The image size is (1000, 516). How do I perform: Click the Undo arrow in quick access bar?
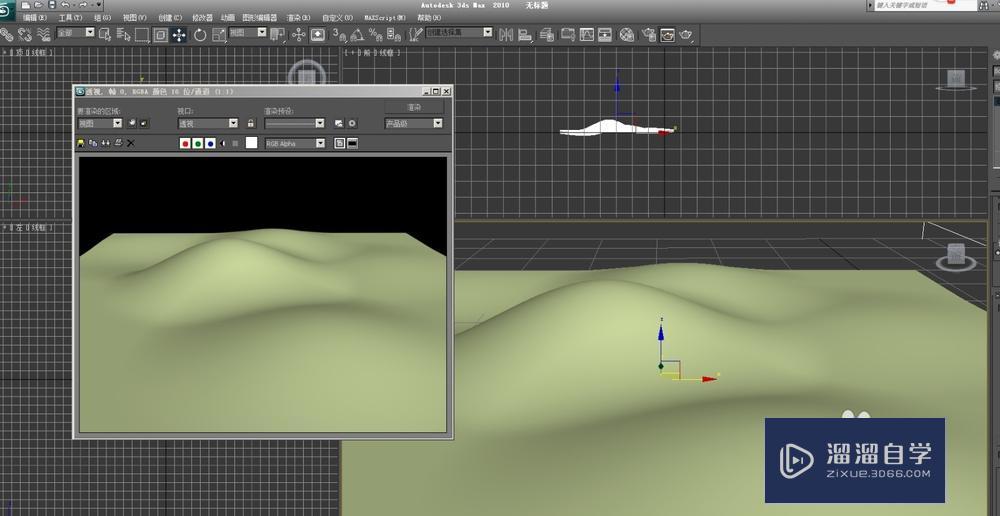pyautogui.click(x=65, y=4)
